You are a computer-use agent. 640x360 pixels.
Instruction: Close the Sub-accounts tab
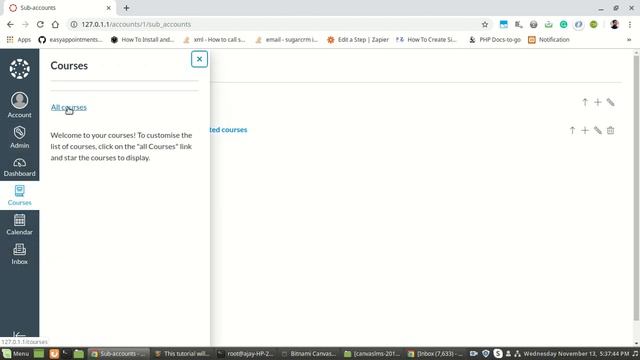[109, 8]
